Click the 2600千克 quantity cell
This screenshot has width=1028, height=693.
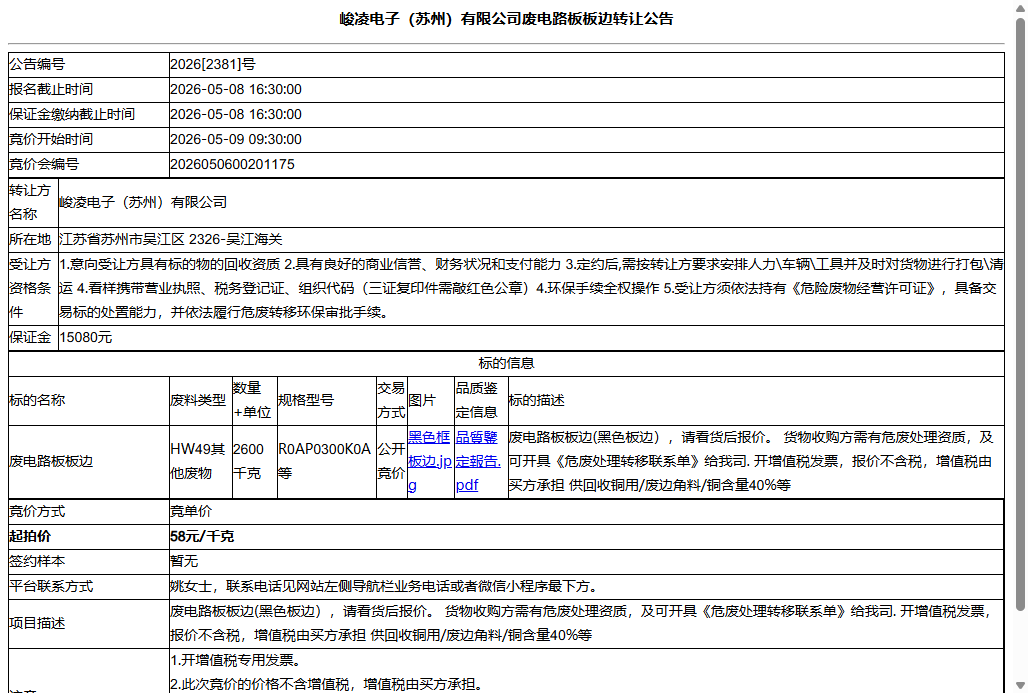[x=254, y=462]
